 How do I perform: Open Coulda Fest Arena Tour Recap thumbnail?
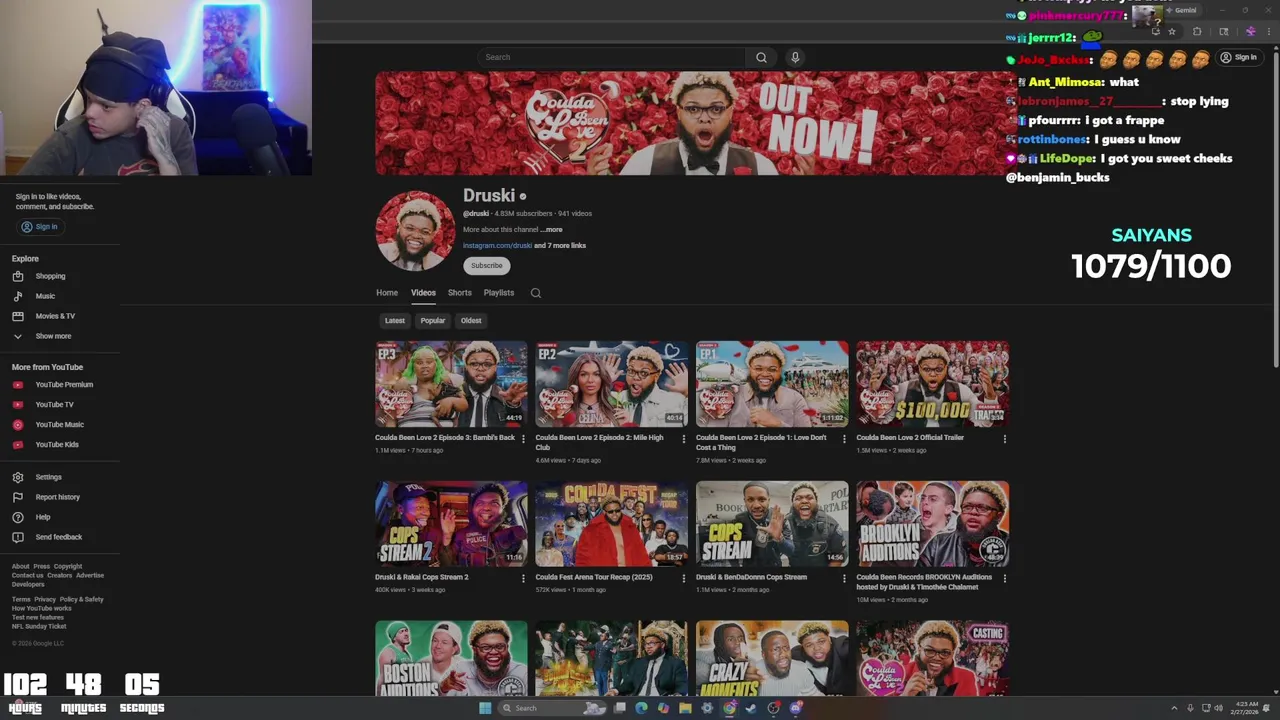(611, 524)
